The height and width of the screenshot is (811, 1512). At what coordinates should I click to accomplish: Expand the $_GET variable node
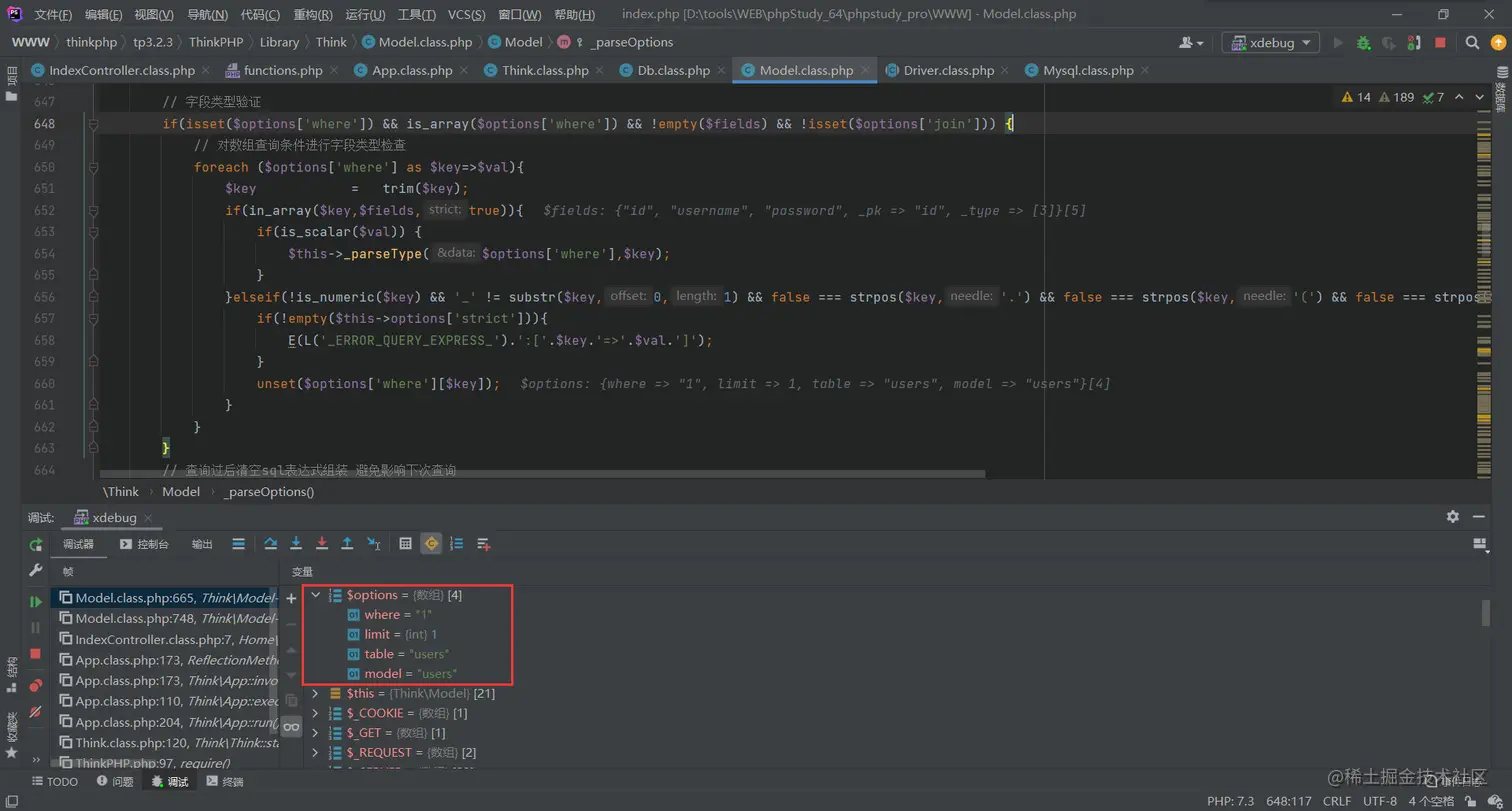pos(316,733)
